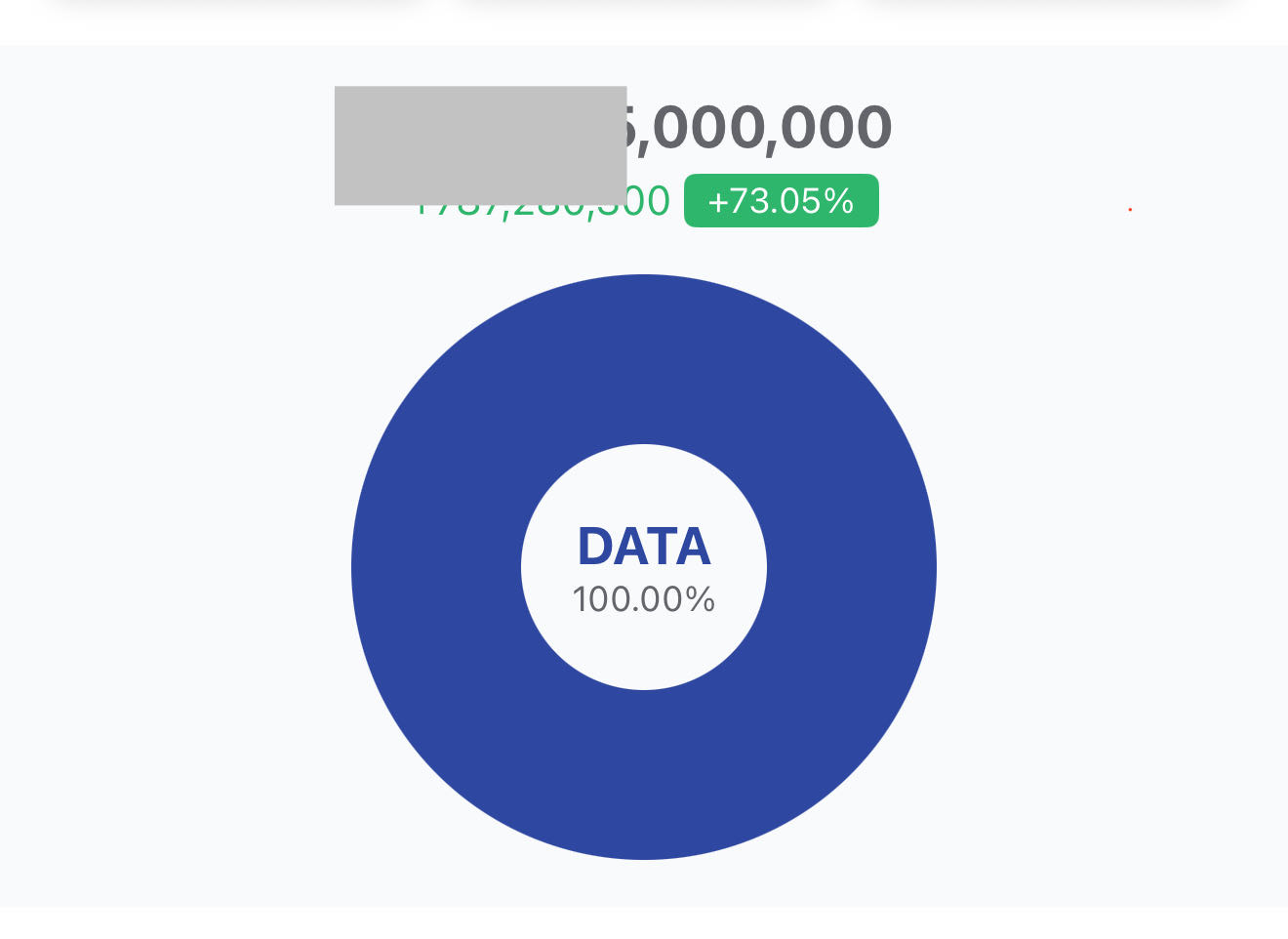
Task: Open the middle summary card at top
Action: pos(644,6)
